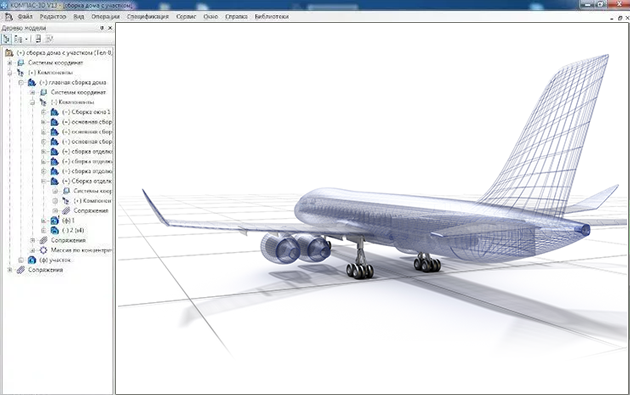Screen dimensions: 630x395
Task: Open the Спецификация menu
Action: pos(147,16)
